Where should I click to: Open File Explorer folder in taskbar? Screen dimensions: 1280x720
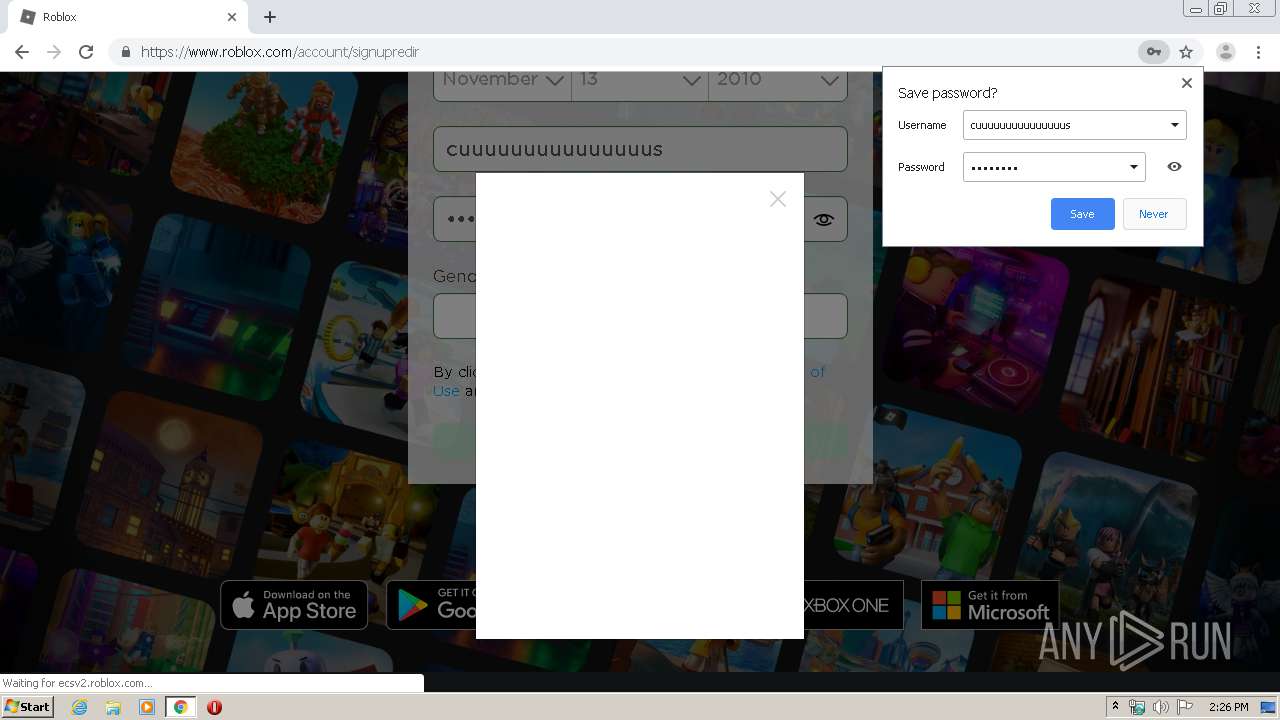point(113,707)
